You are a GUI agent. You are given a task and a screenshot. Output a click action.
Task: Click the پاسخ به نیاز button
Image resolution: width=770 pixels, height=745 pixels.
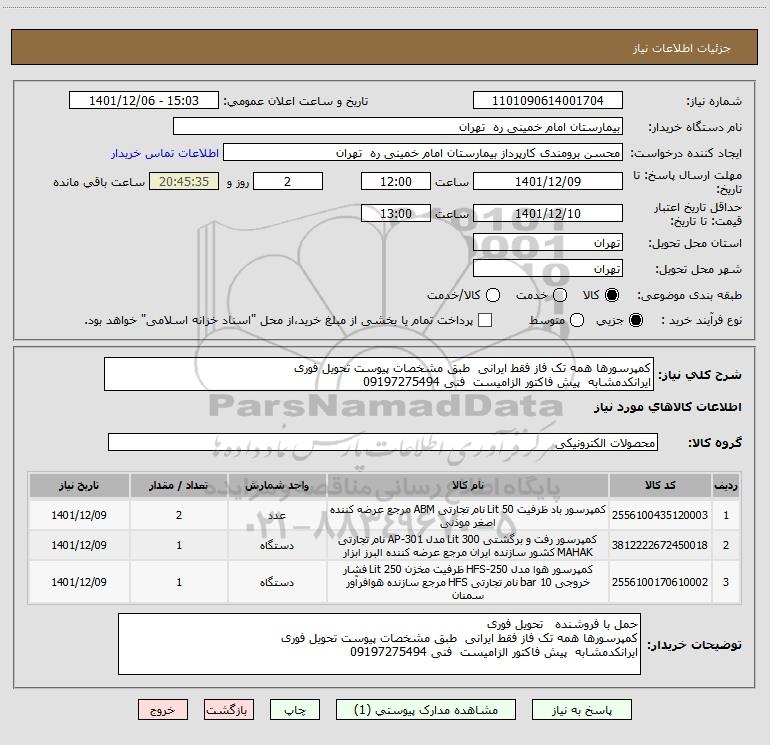[582, 710]
